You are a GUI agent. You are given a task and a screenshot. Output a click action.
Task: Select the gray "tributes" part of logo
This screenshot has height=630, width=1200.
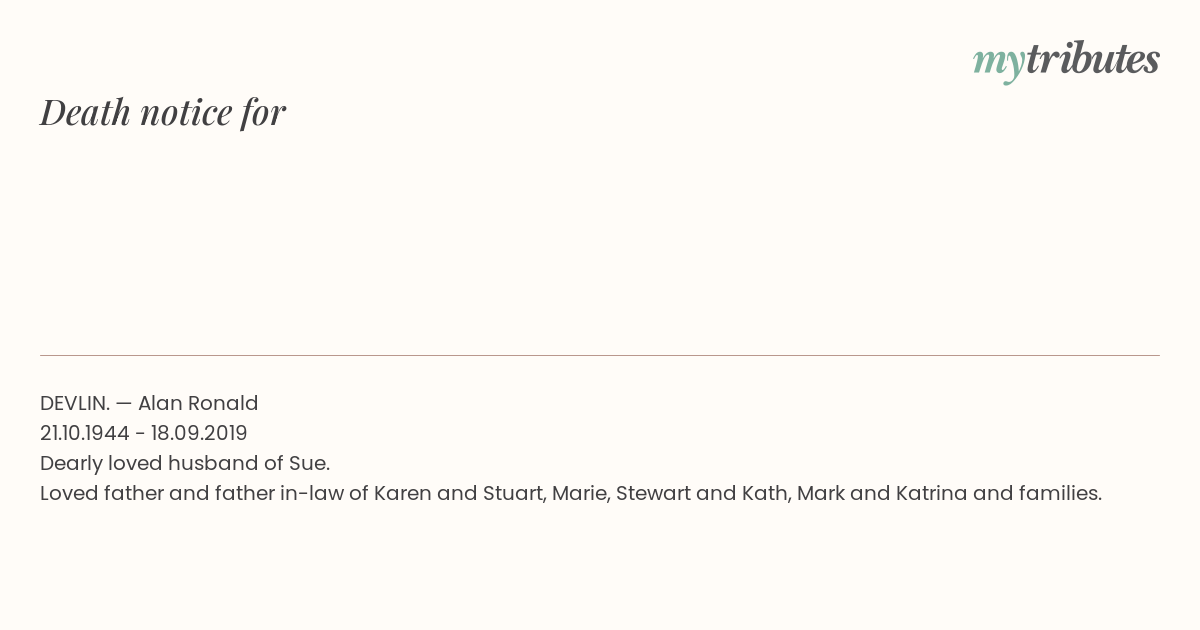click(1092, 60)
